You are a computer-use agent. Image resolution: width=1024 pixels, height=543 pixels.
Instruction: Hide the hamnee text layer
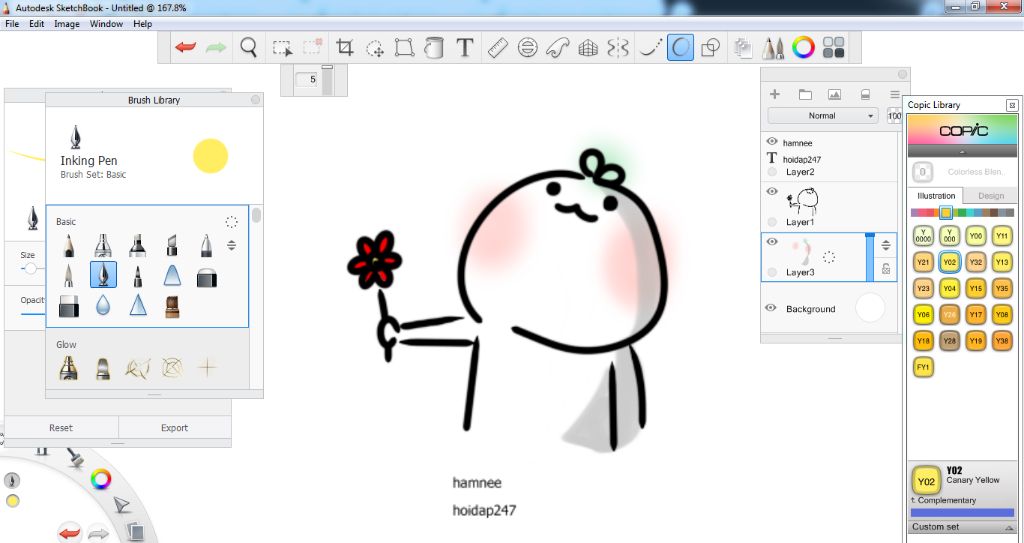pyautogui.click(x=772, y=141)
